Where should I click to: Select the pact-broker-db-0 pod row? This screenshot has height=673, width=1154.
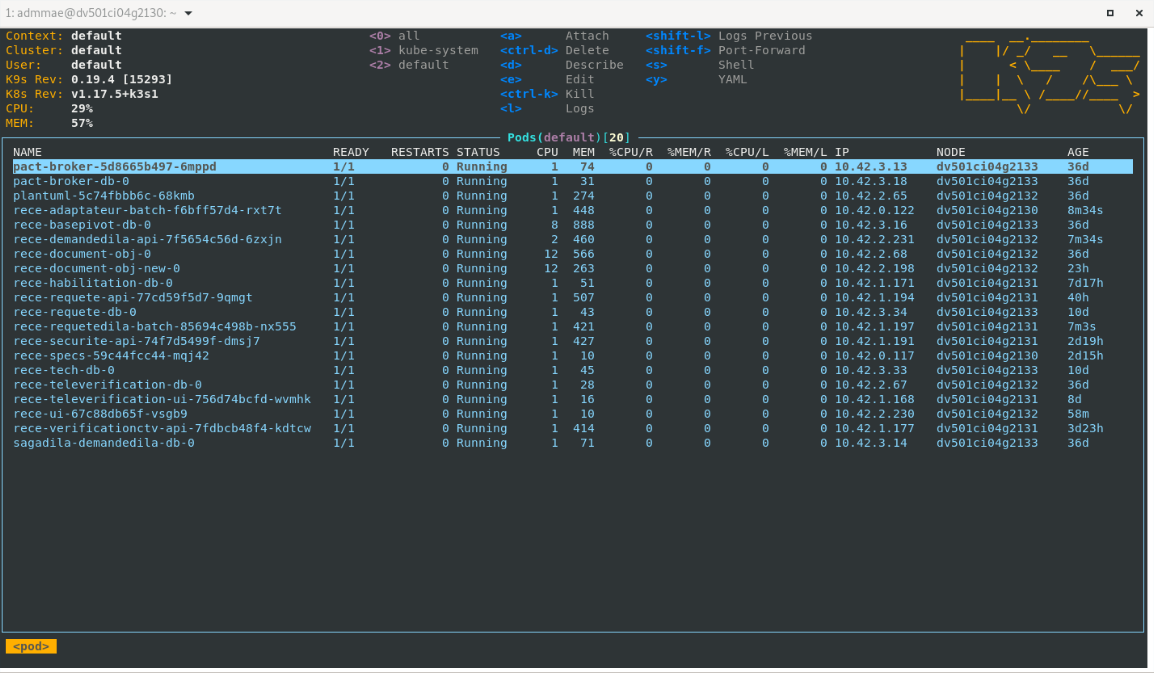coord(573,181)
